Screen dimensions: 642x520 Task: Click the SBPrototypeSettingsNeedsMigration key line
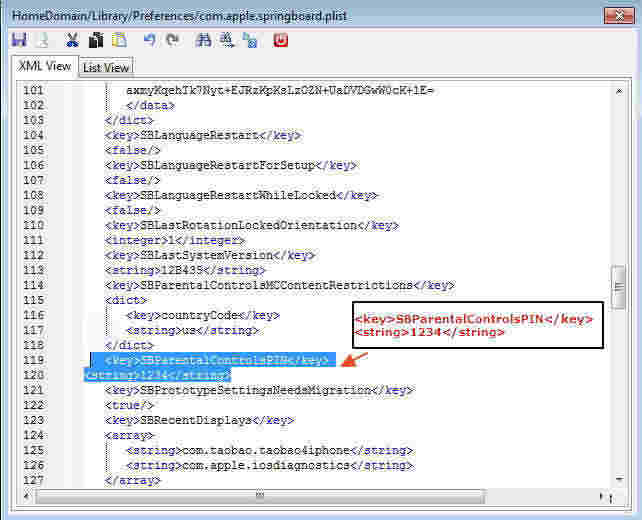[260, 390]
